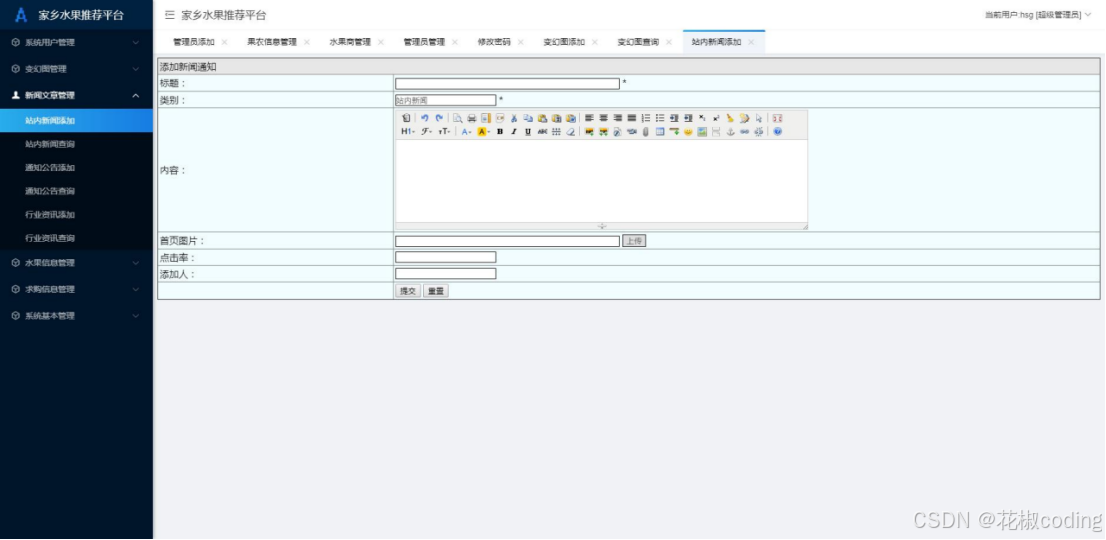Open the editor about/help icon
This screenshot has height=540, width=1106.
pyautogui.click(x=777, y=131)
